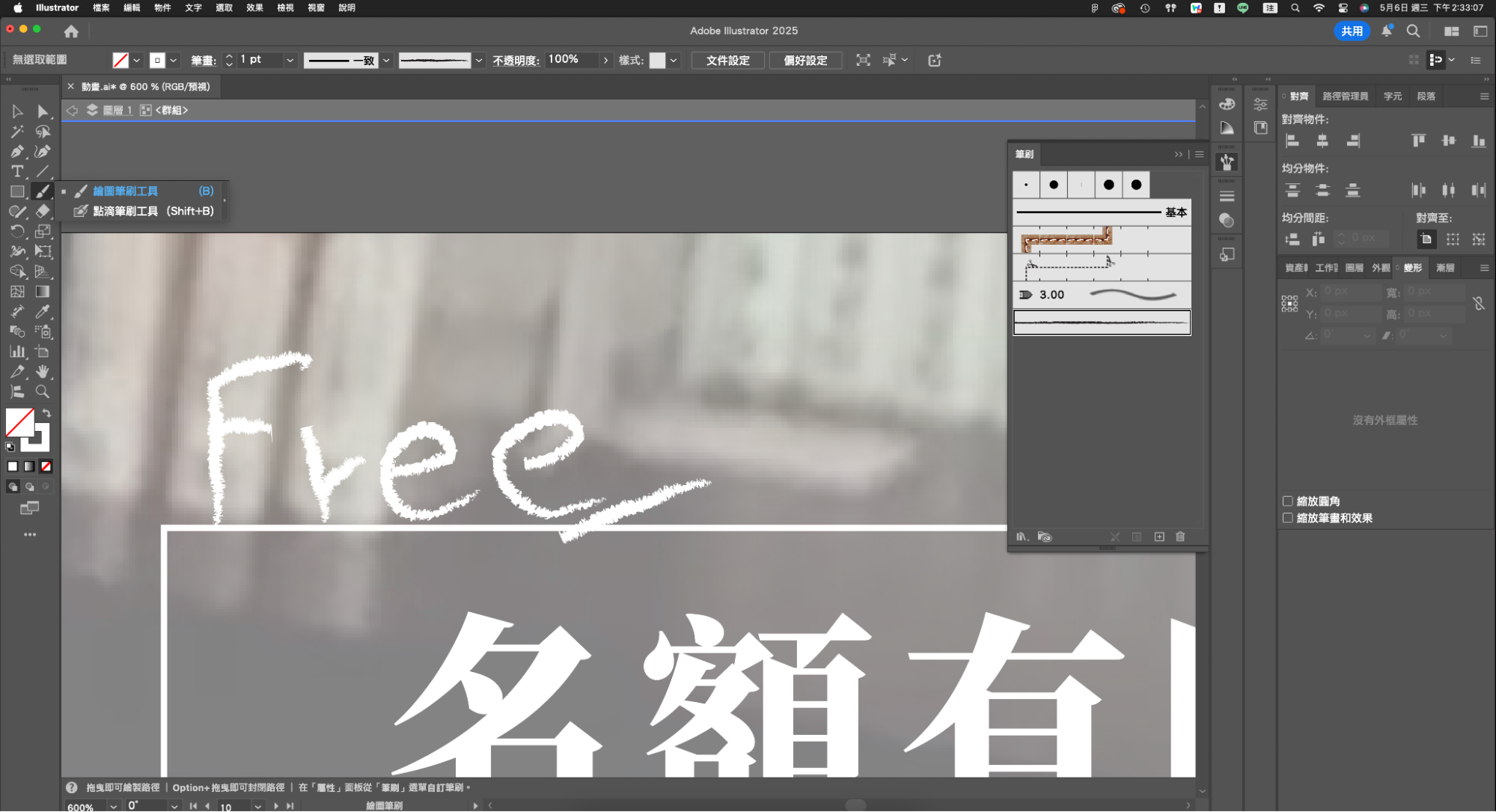Toggle Draw Behind mode
The width and height of the screenshot is (1496, 812).
[x=29, y=486]
